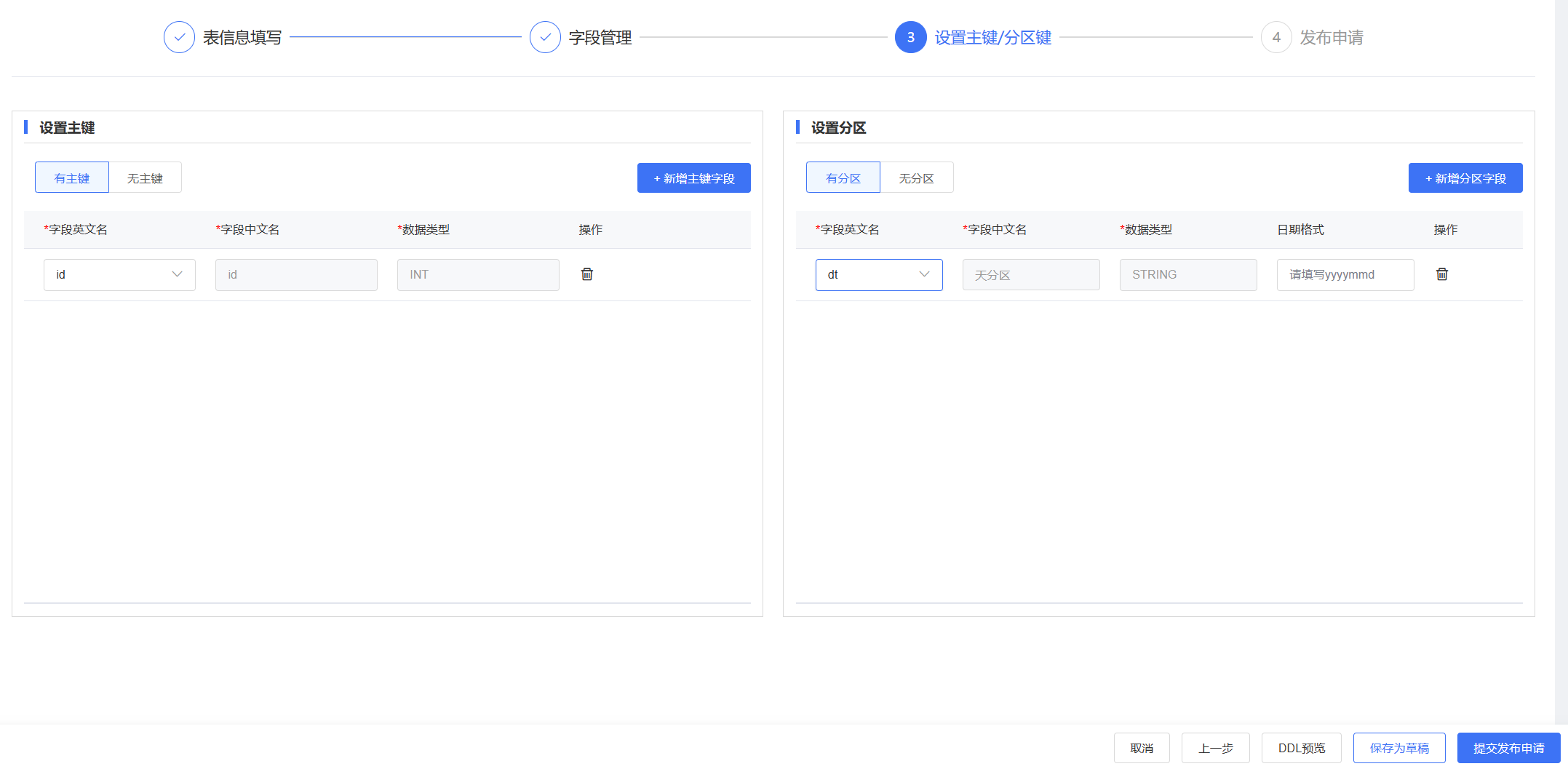Select the 无主键 option

point(145,178)
